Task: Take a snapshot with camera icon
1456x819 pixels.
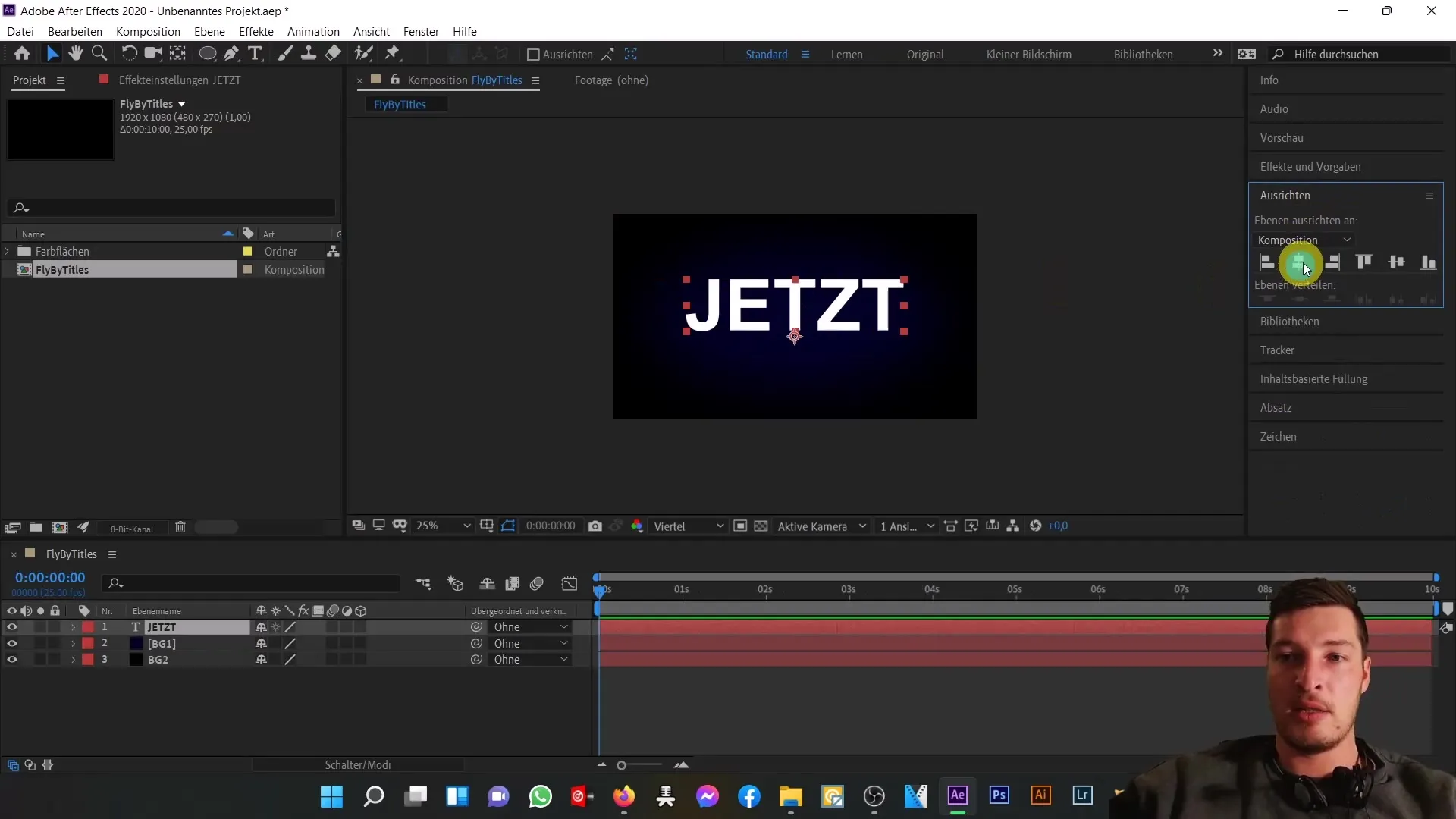Action: click(595, 526)
